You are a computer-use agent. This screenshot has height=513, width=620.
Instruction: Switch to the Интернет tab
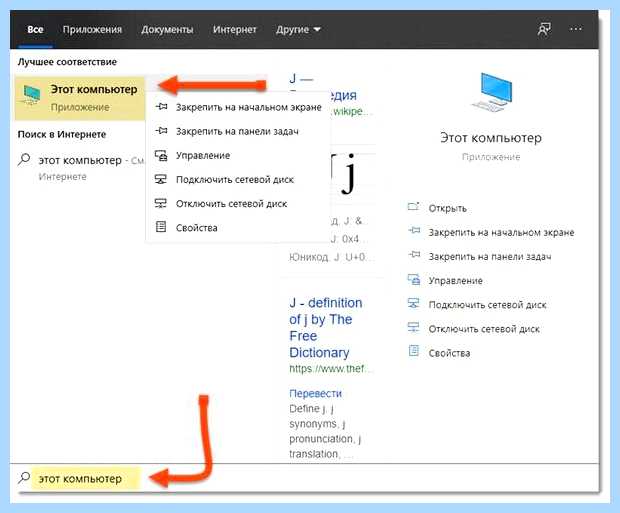point(235,30)
